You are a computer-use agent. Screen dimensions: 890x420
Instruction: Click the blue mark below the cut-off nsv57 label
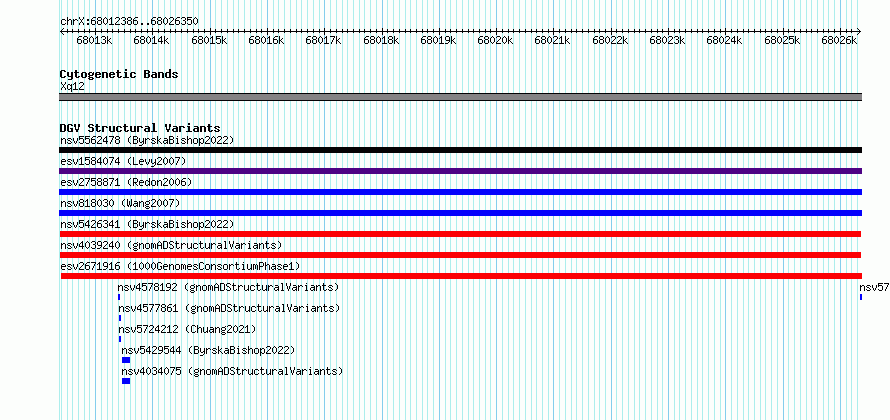[861, 297]
